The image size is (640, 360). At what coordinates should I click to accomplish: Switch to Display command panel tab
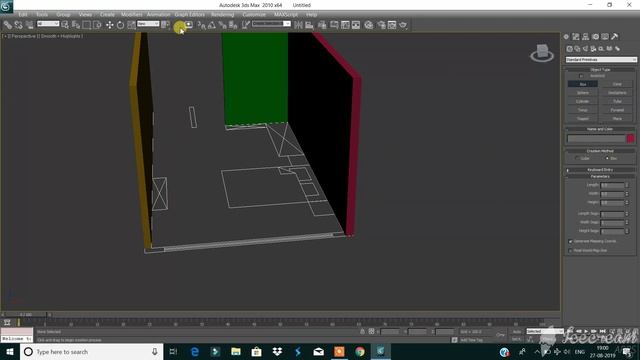coord(605,37)
